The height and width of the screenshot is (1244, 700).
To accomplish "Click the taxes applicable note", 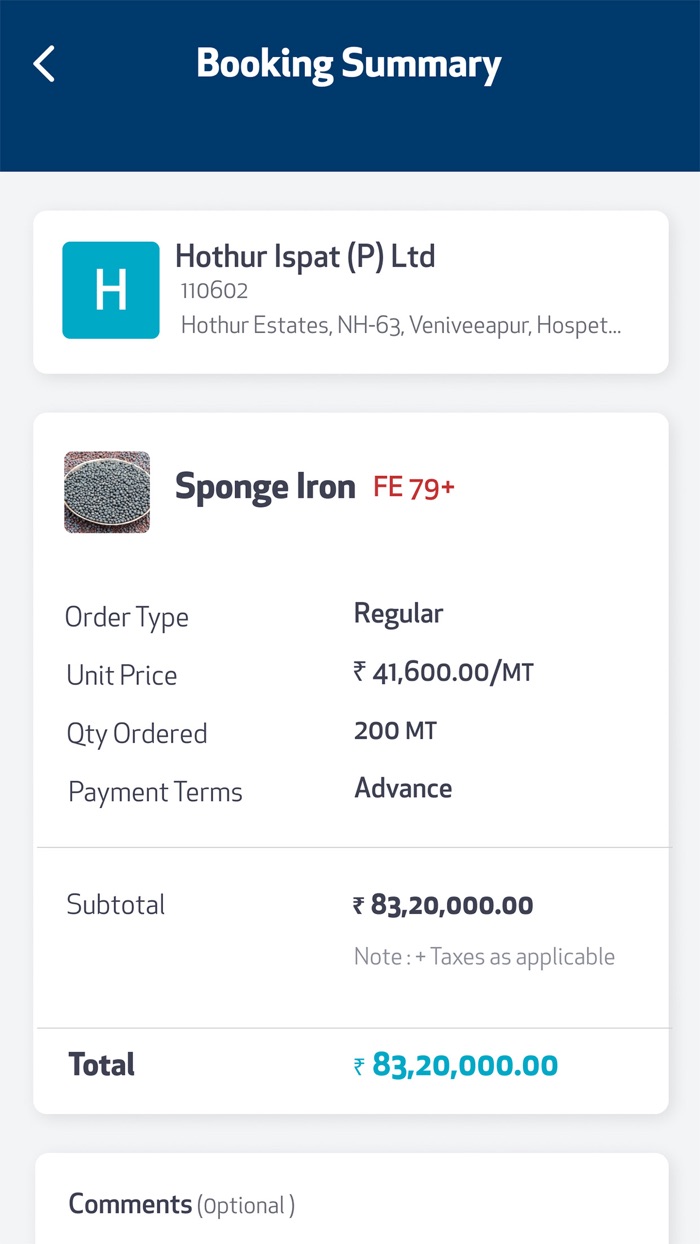I will click(x=485, y=956).
